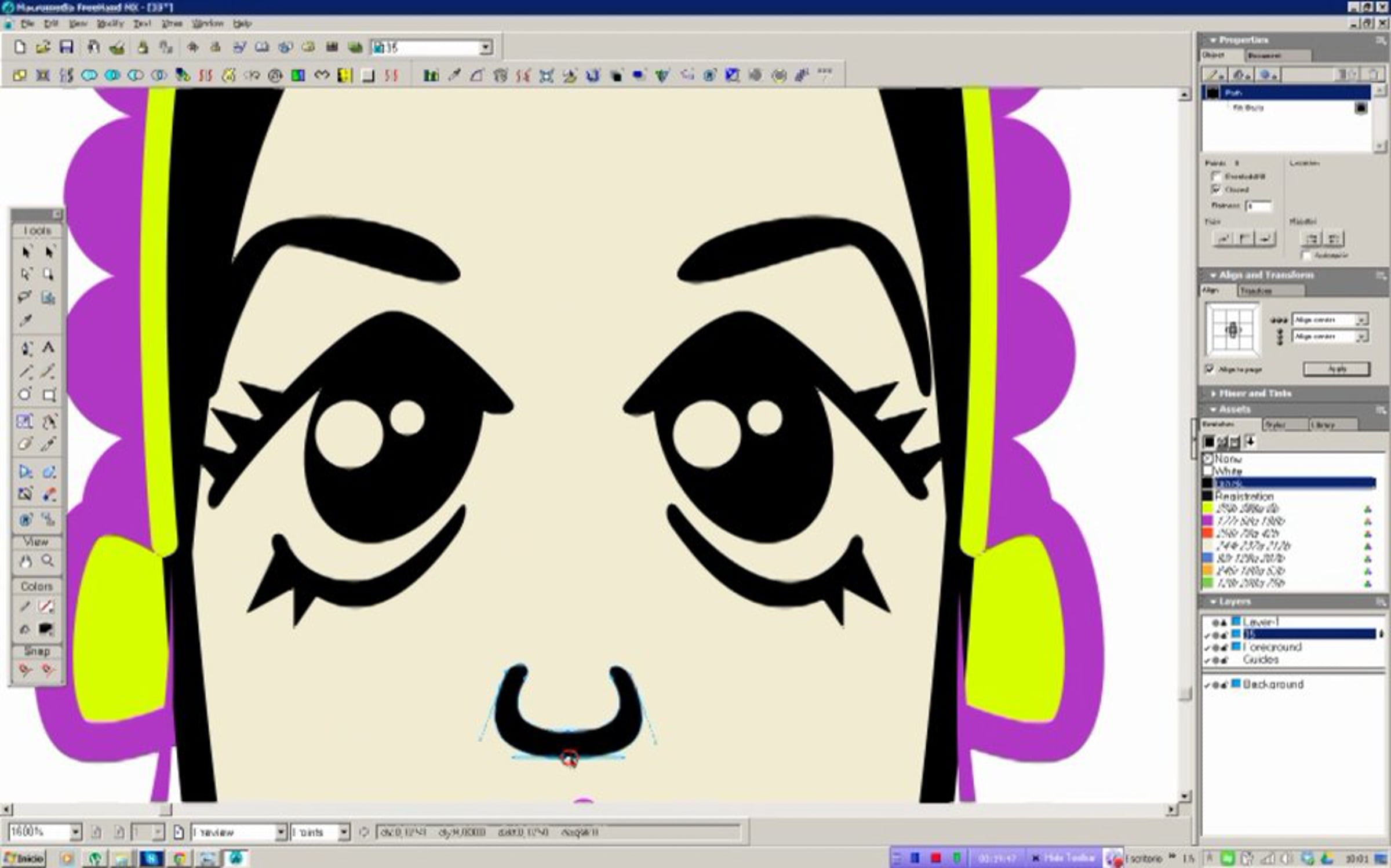Select the Pointer tool in Tools panel
The width and height of the screenshot is (1391, 868).
[26, 252]
